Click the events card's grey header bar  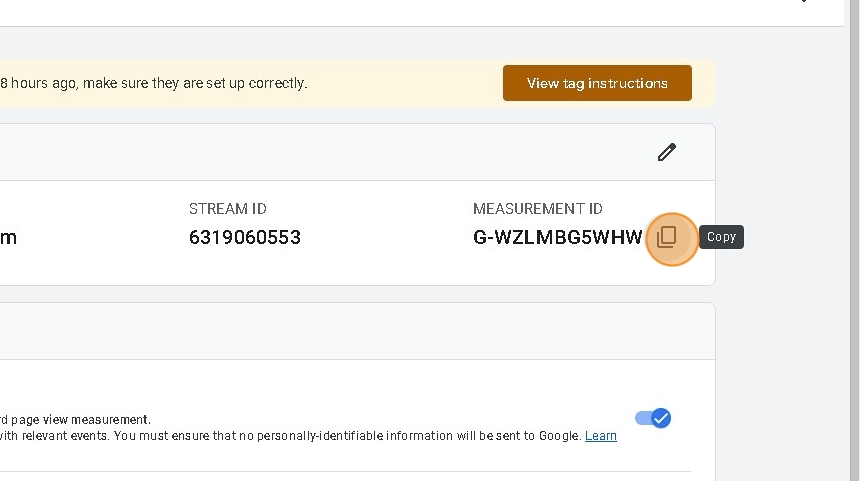(x=350, y=331)
